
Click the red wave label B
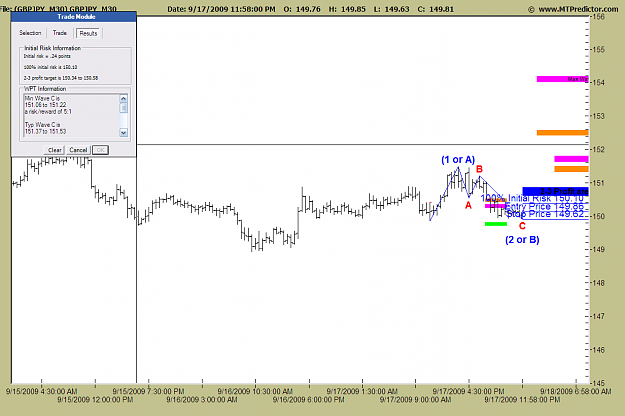[x=480, y=169]
